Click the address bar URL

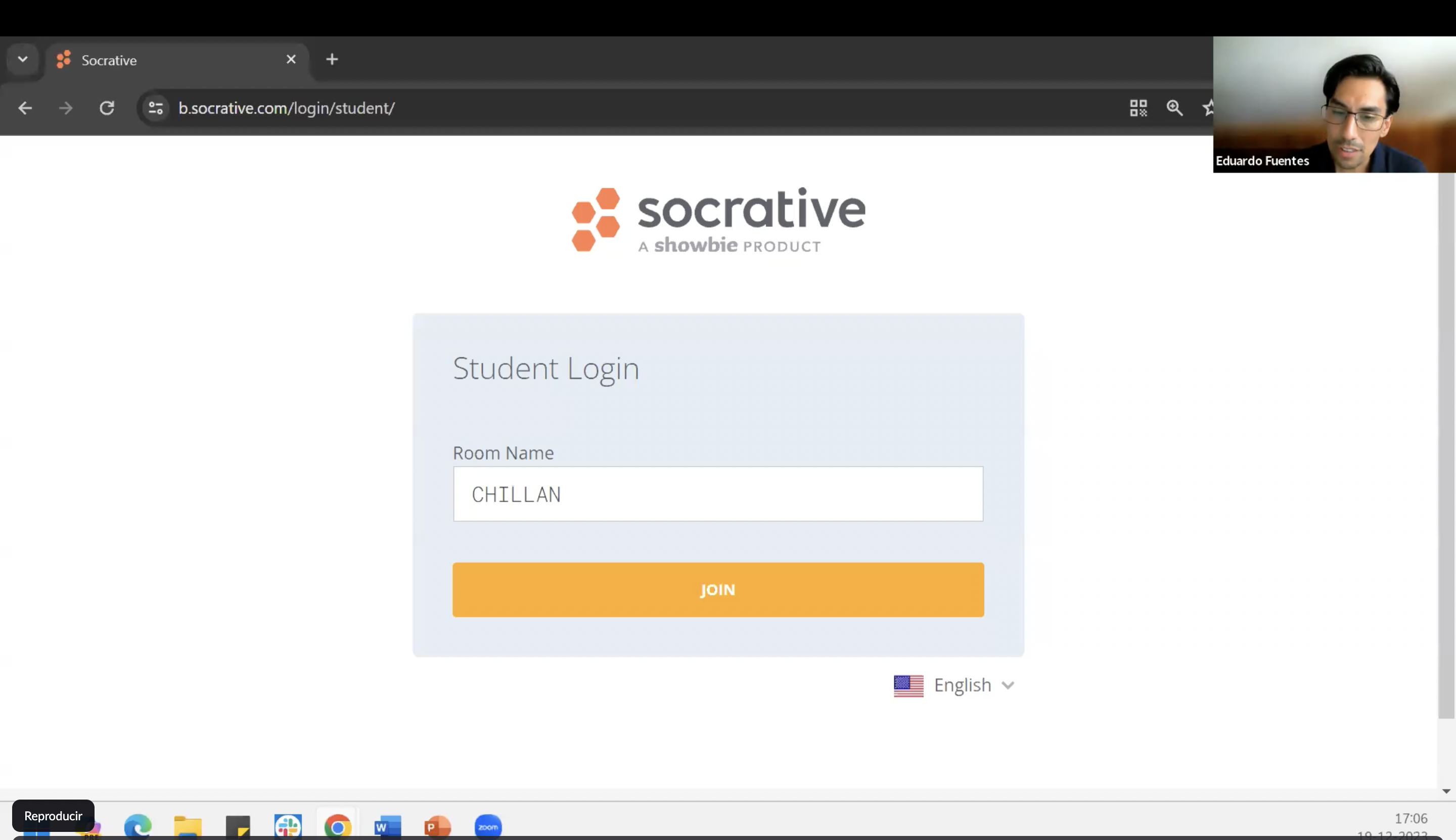point(287,108)
